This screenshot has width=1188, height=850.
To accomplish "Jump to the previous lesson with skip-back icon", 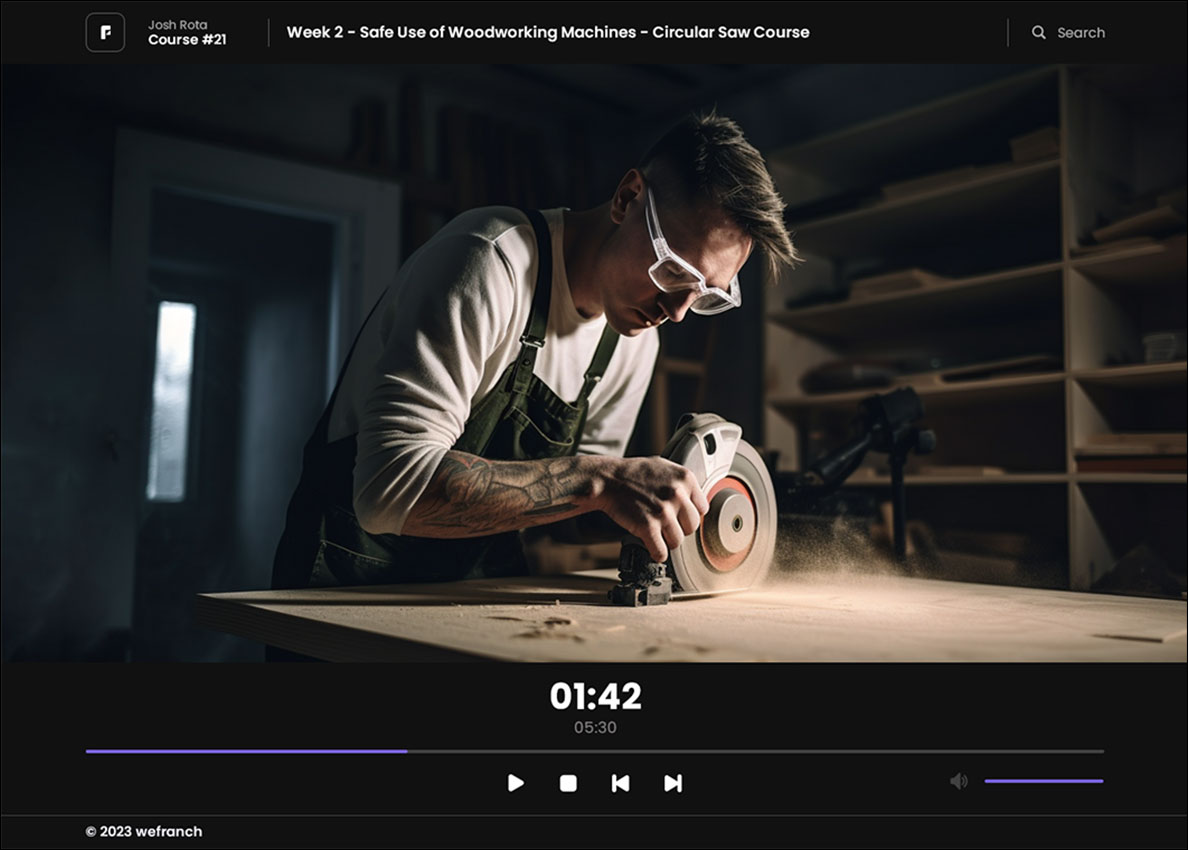I will click(619, 784).
